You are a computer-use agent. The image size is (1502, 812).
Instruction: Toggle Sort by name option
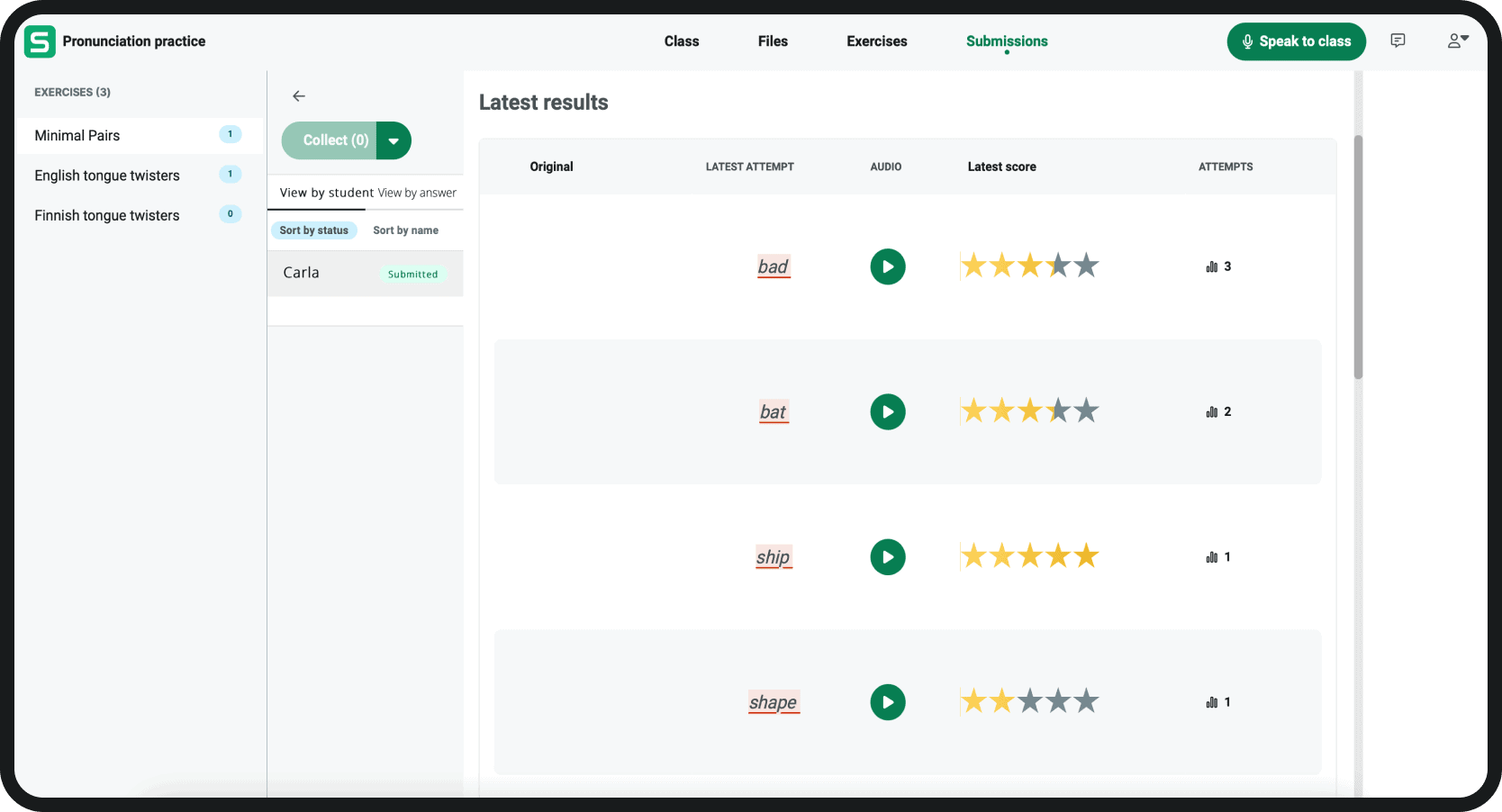(405, 230)
